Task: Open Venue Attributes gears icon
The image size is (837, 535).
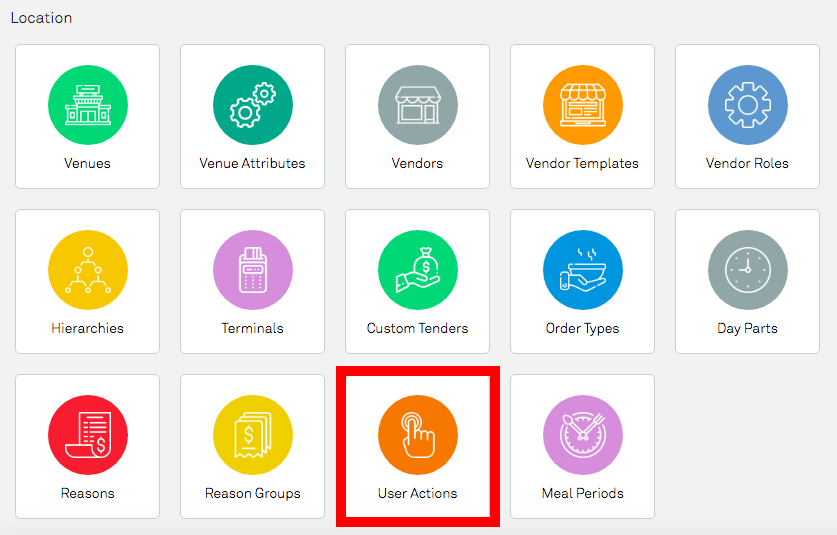Action: coord(252,105)
